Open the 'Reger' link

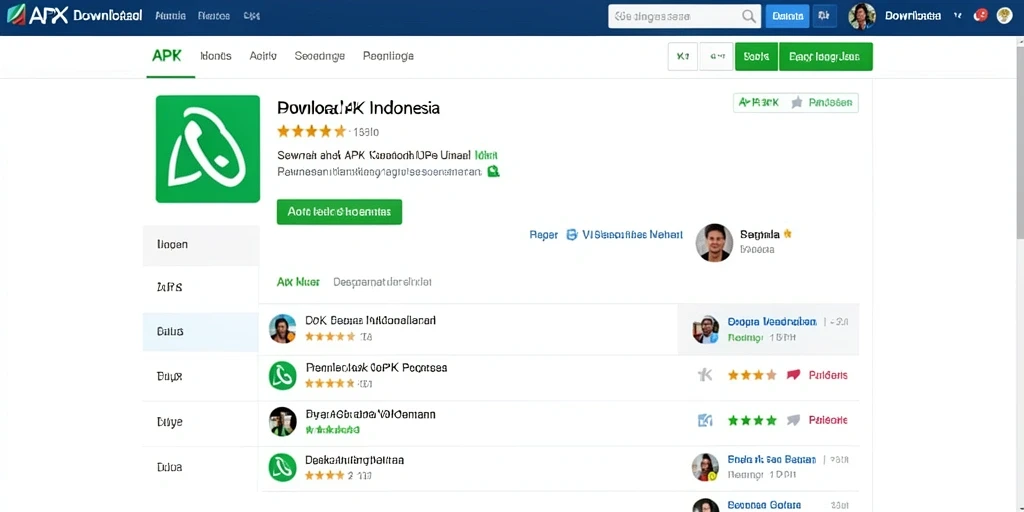[x=543, y=234]
